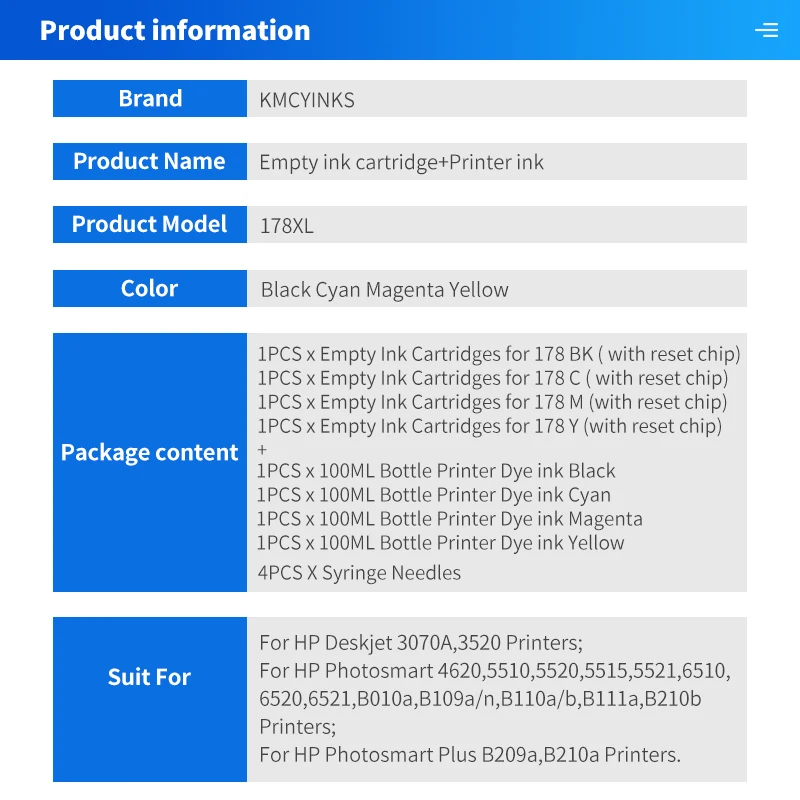Click the 178 Y empty cartridge line

(x=489, y=426)
